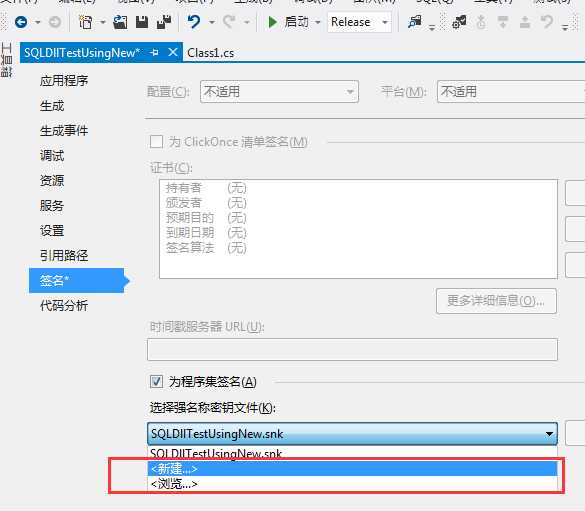Open the vertical toolbox side tab
Image resolution: width=585 pixels, height=511 pixels.
(7, 60)
